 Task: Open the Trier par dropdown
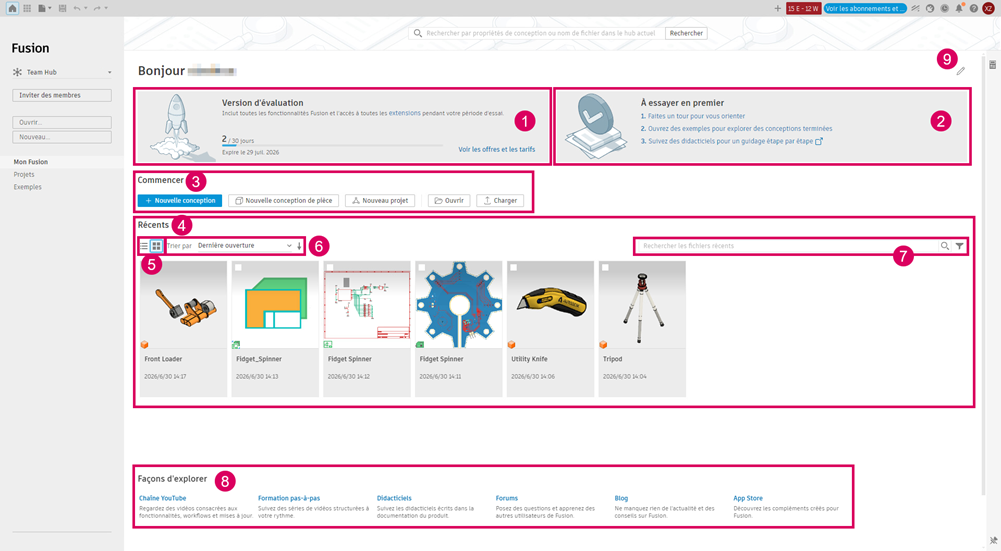coord(245,246)
